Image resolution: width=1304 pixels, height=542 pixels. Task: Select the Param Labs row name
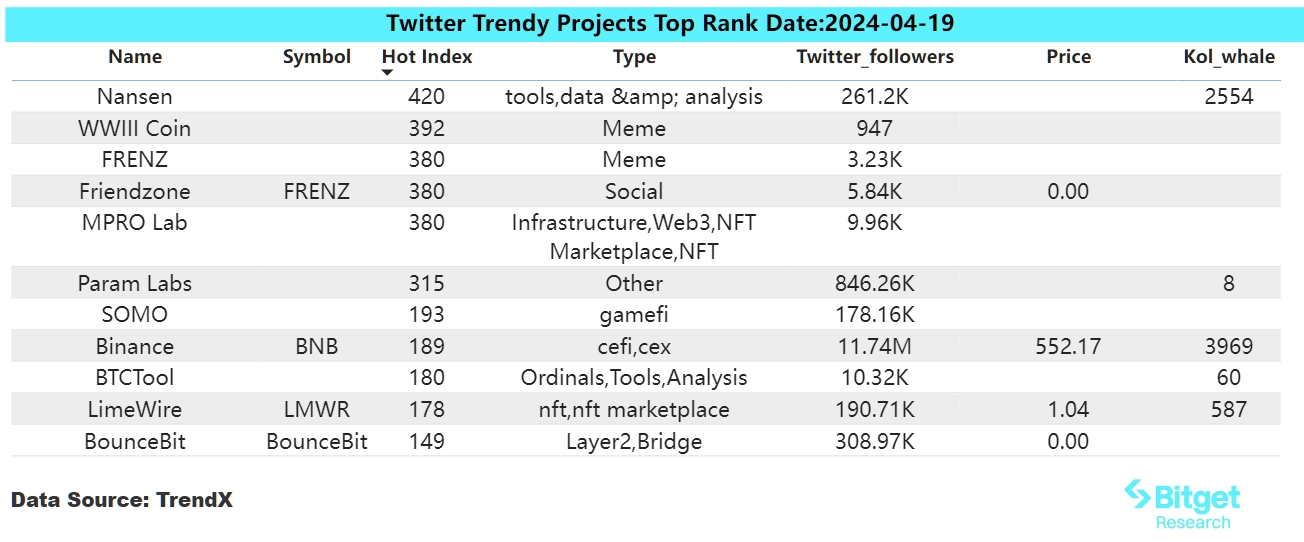click(x=135, y=284)
